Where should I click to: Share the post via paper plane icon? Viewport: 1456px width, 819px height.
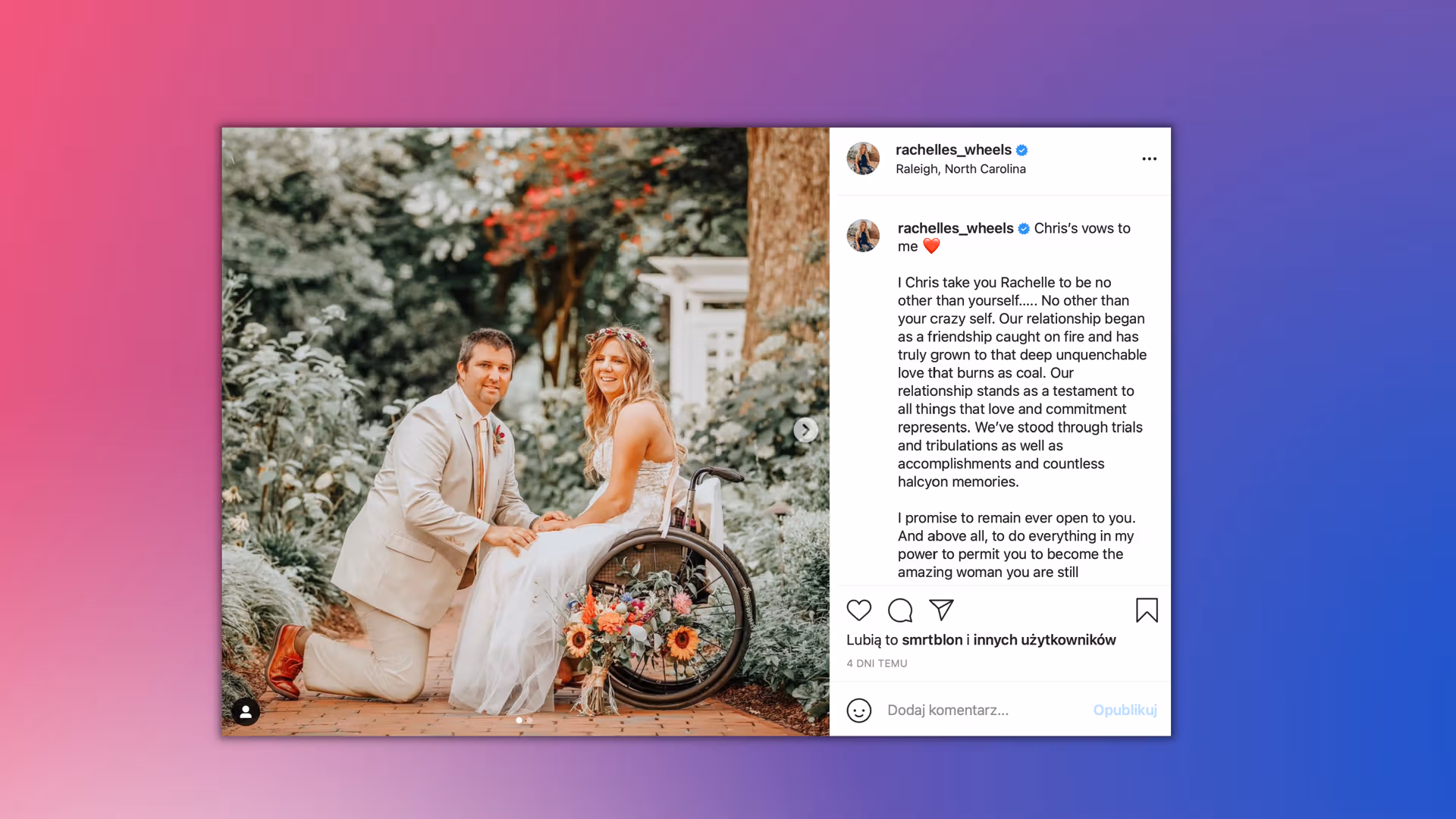[941, 610]
